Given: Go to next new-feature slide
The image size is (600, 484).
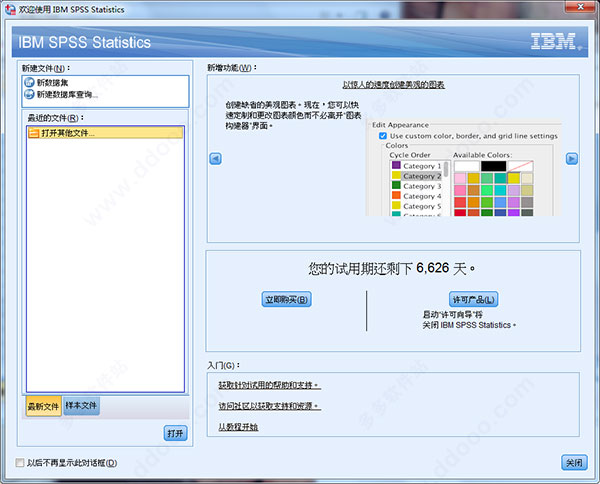Looking at the screenshot, I should (572, 158).
